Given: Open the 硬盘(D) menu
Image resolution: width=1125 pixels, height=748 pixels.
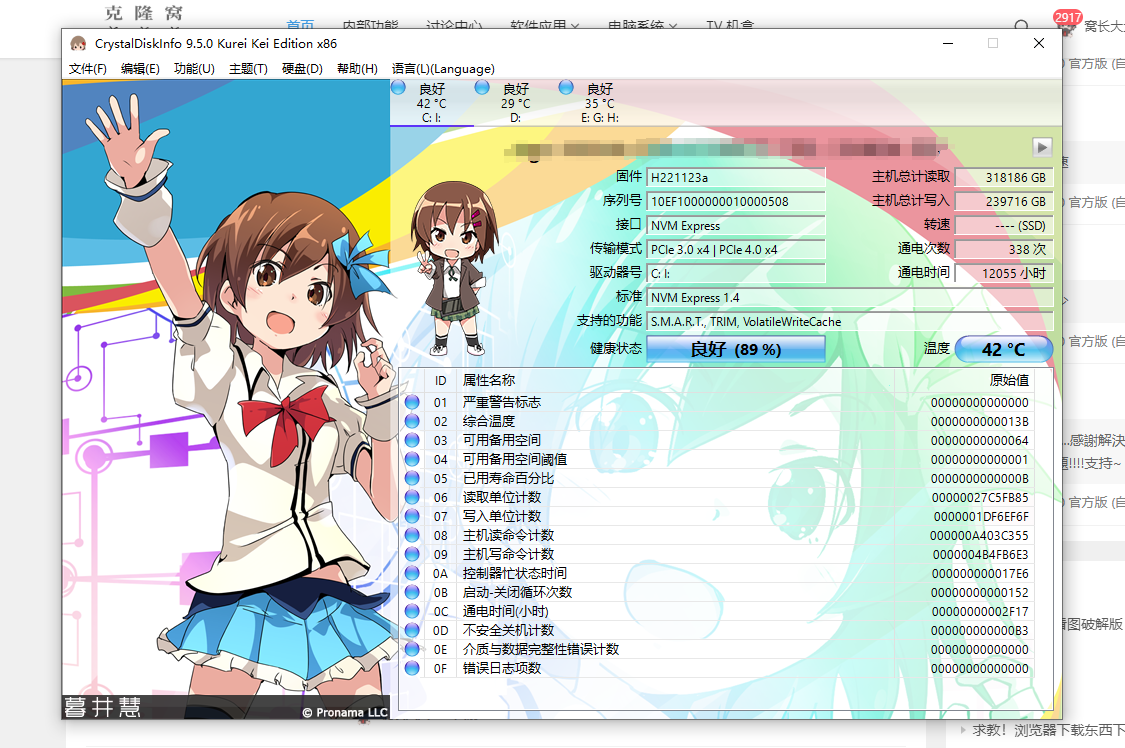Looking at the screenshot, I should tap(302, 69).
